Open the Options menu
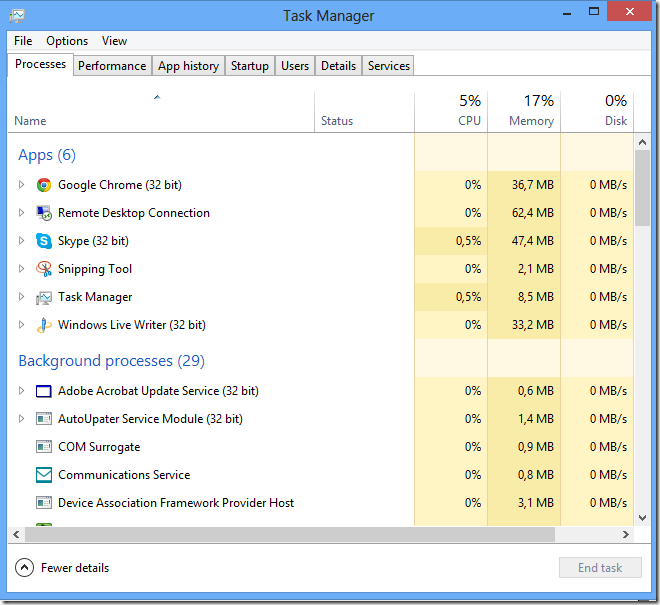Image resolution: width=660 pixels, height=605 pixels. (67, 41)
